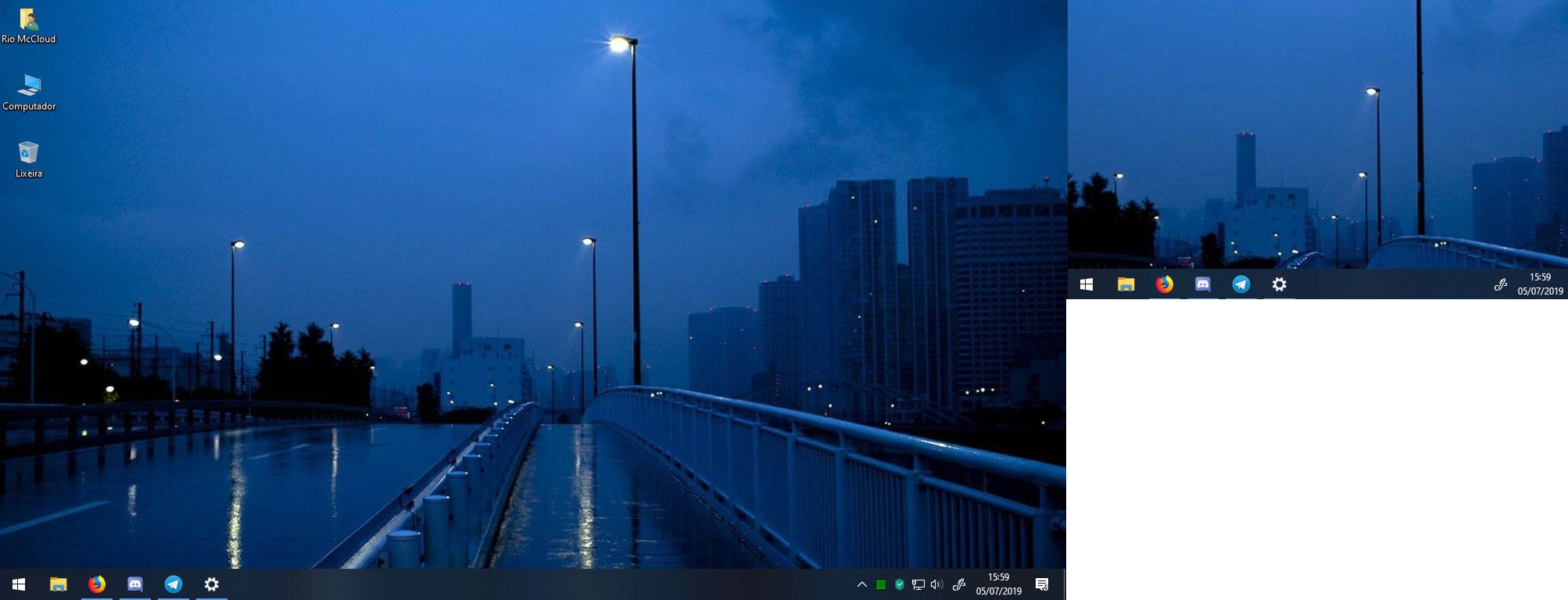Open the network status tray icon
Viewport: 1568px width, 600px height.
point(918,584)
